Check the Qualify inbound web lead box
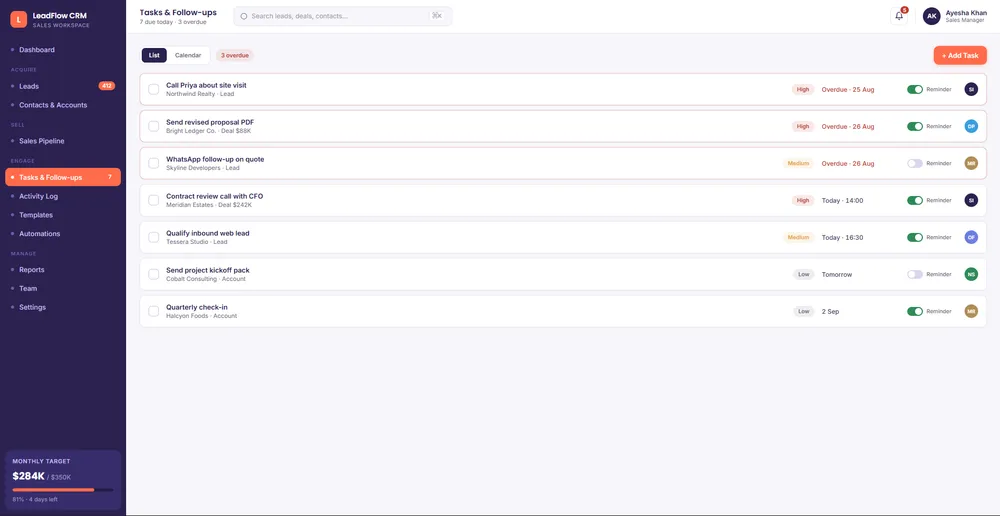 click(154, 237)
